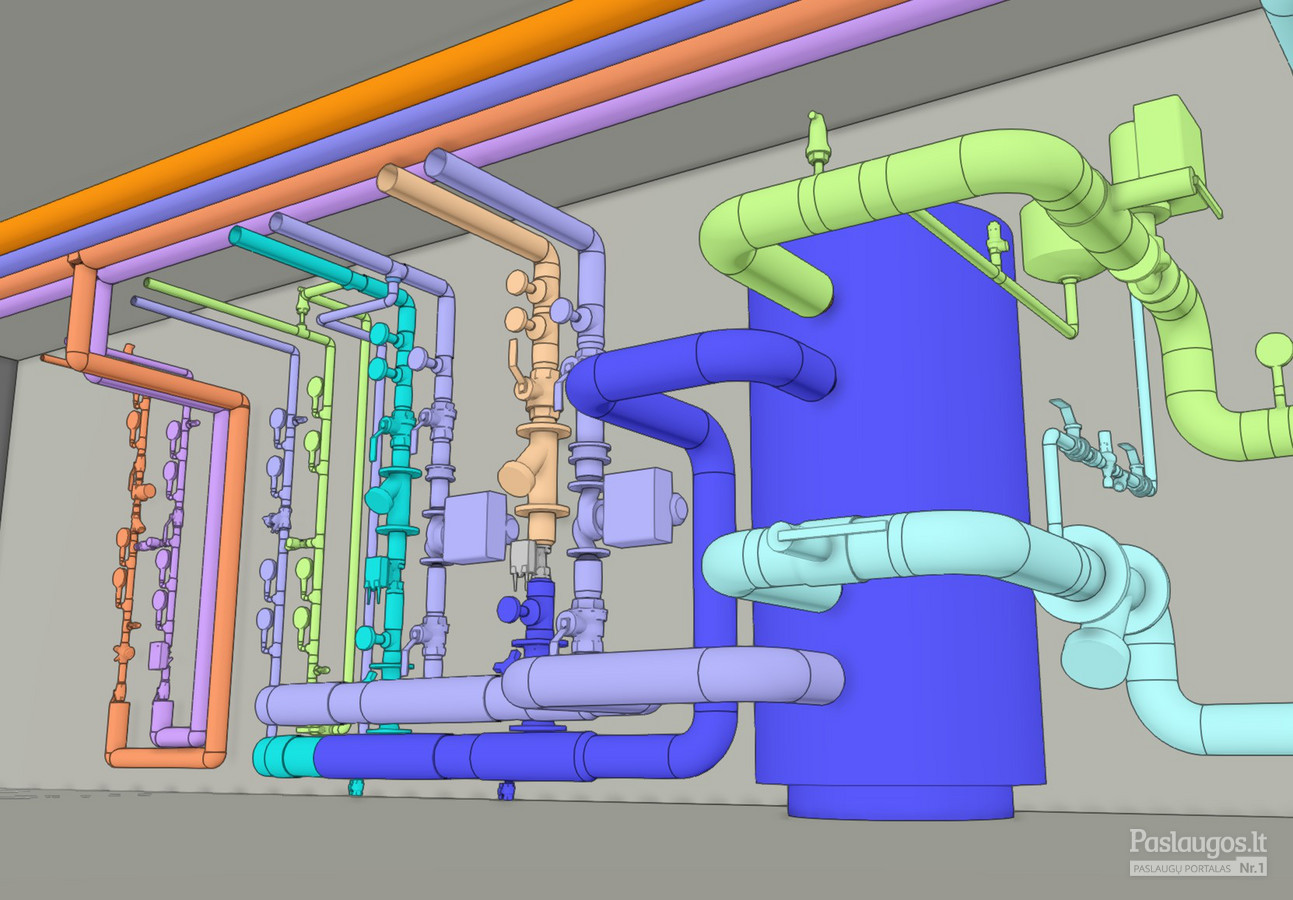Screen dimensions: 1293x900
Task: Pick the light cyan pipe wrapping the tank
Action: [900, 553]
